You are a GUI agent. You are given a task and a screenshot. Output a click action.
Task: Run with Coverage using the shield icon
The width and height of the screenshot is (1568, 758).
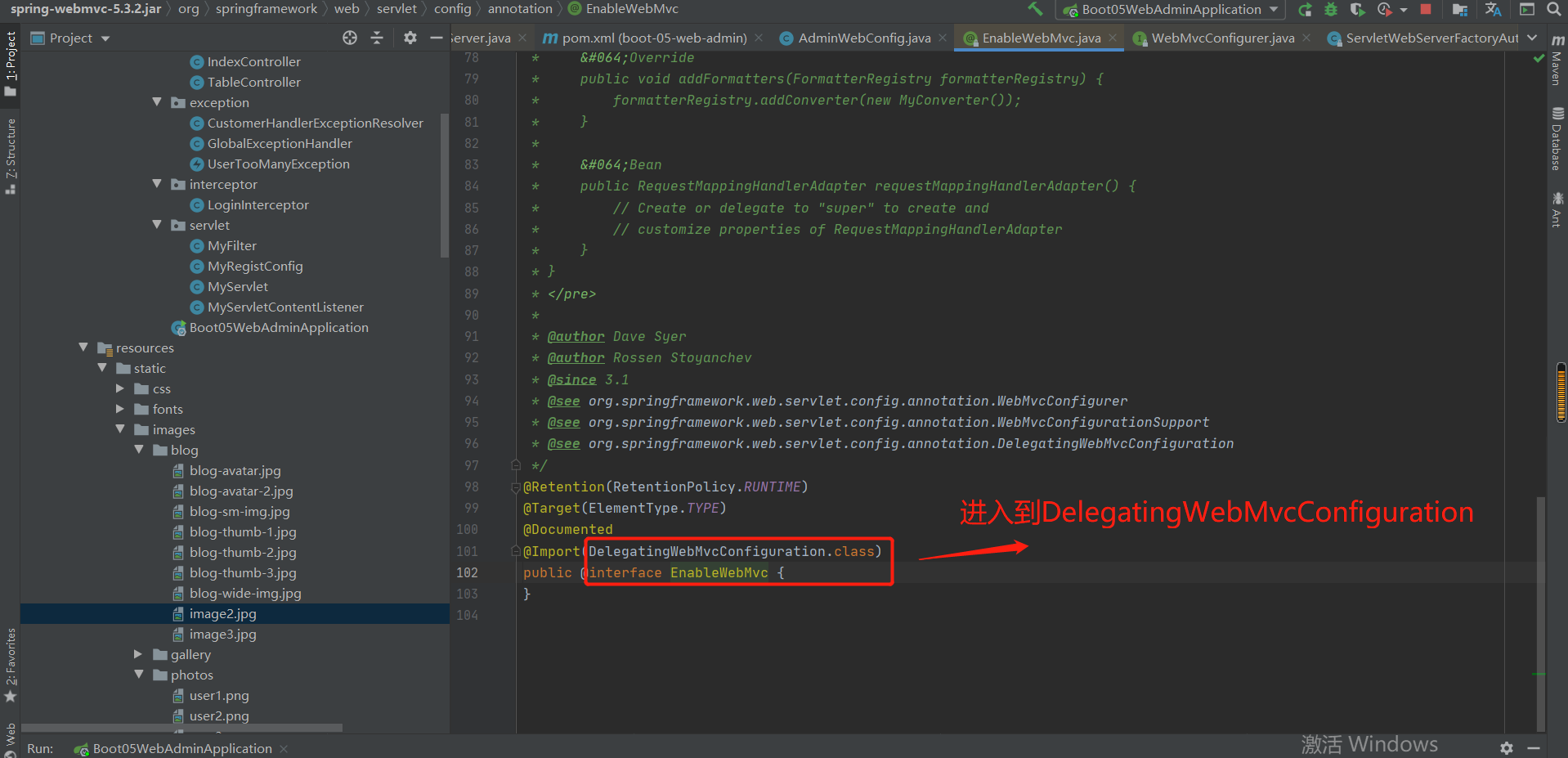tap(1357, 9)
